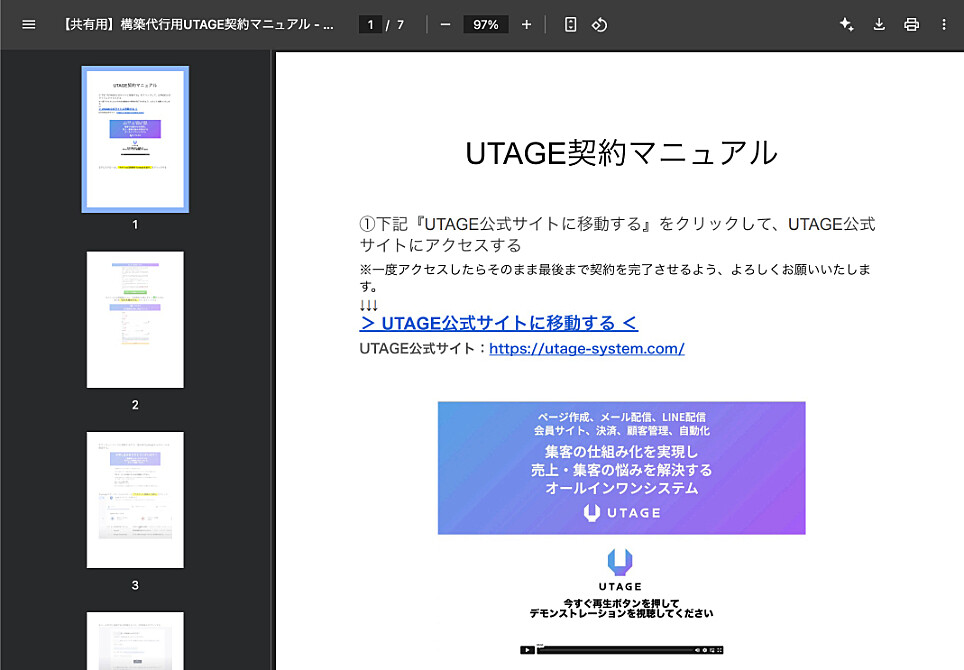Click the play button in video bar
The height and width of the screenshot is (670, 964).
pos(527,650)
